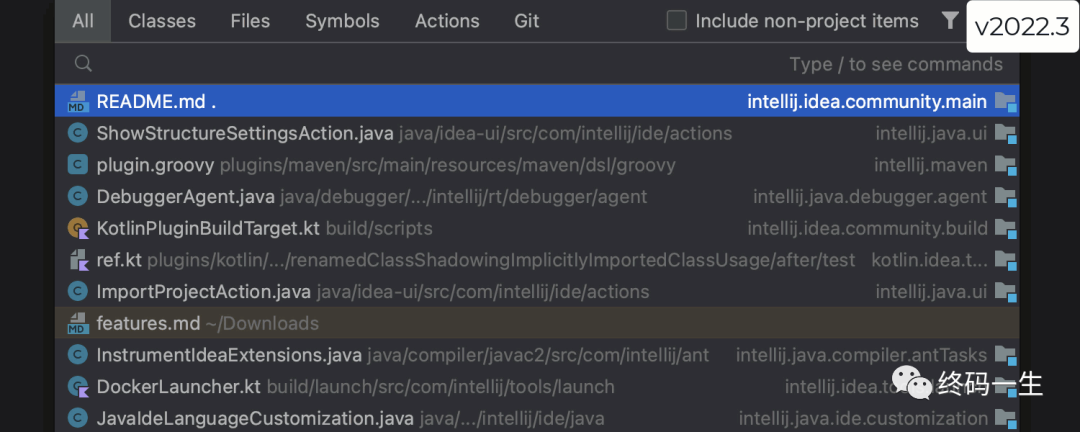This screenshot has width=1080, height=432.
Task: Open the Git tab
Action: (526, 21)
